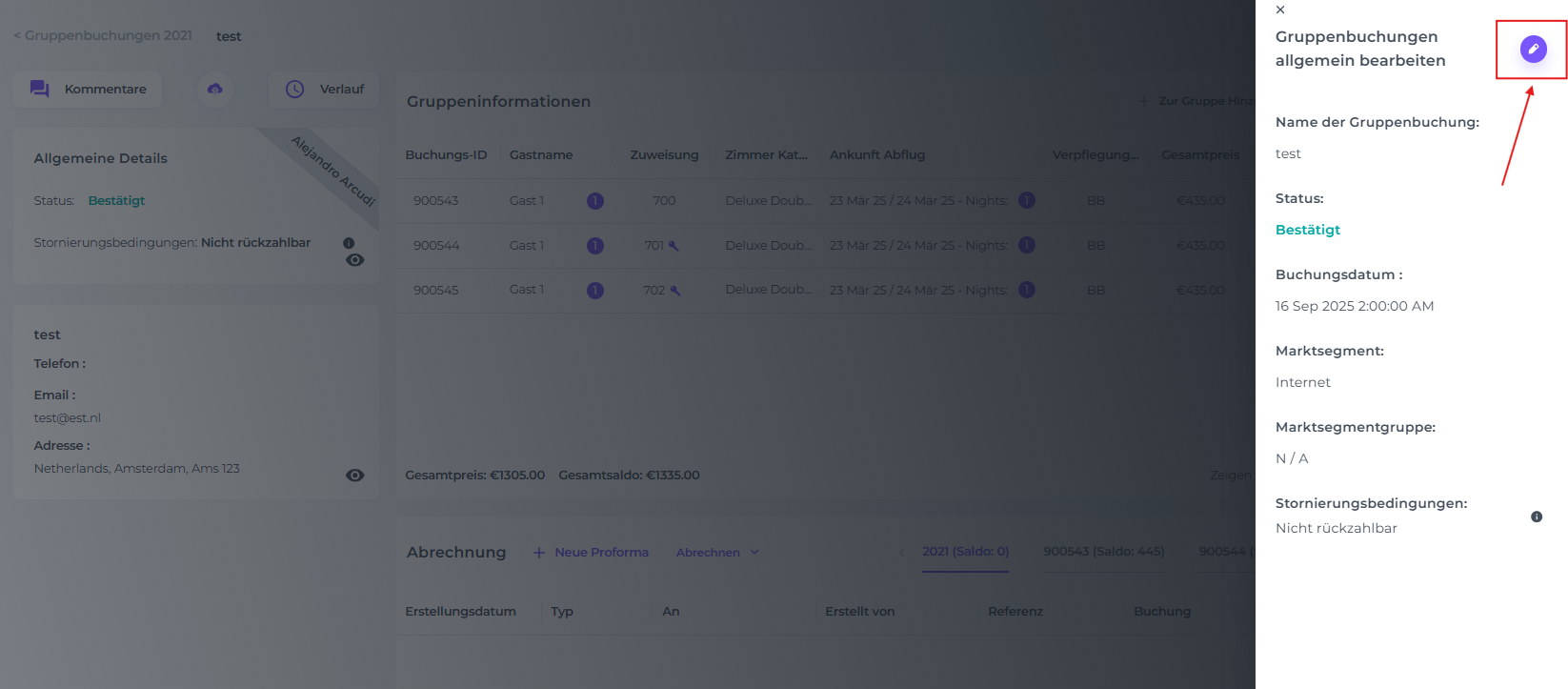This screenshot has height=689, width=1568.
Task: Switch to 2021 (Saldo: 0) tab
Action: pos(965,552)
